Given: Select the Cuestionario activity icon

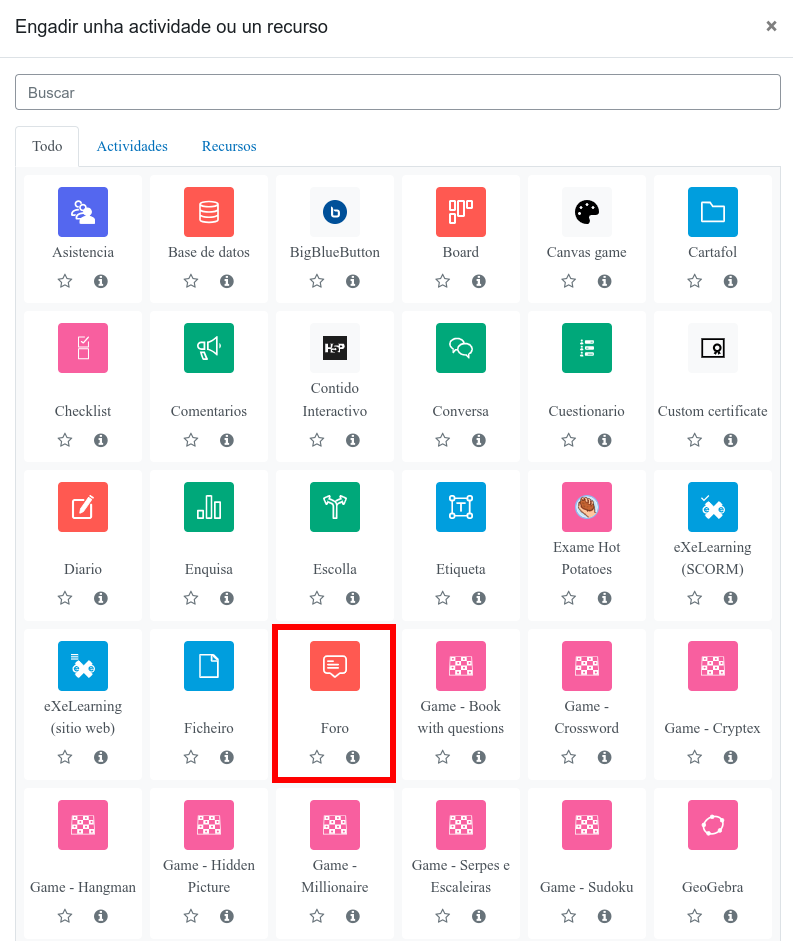Looking at the screenshot, I should point(587,348).
